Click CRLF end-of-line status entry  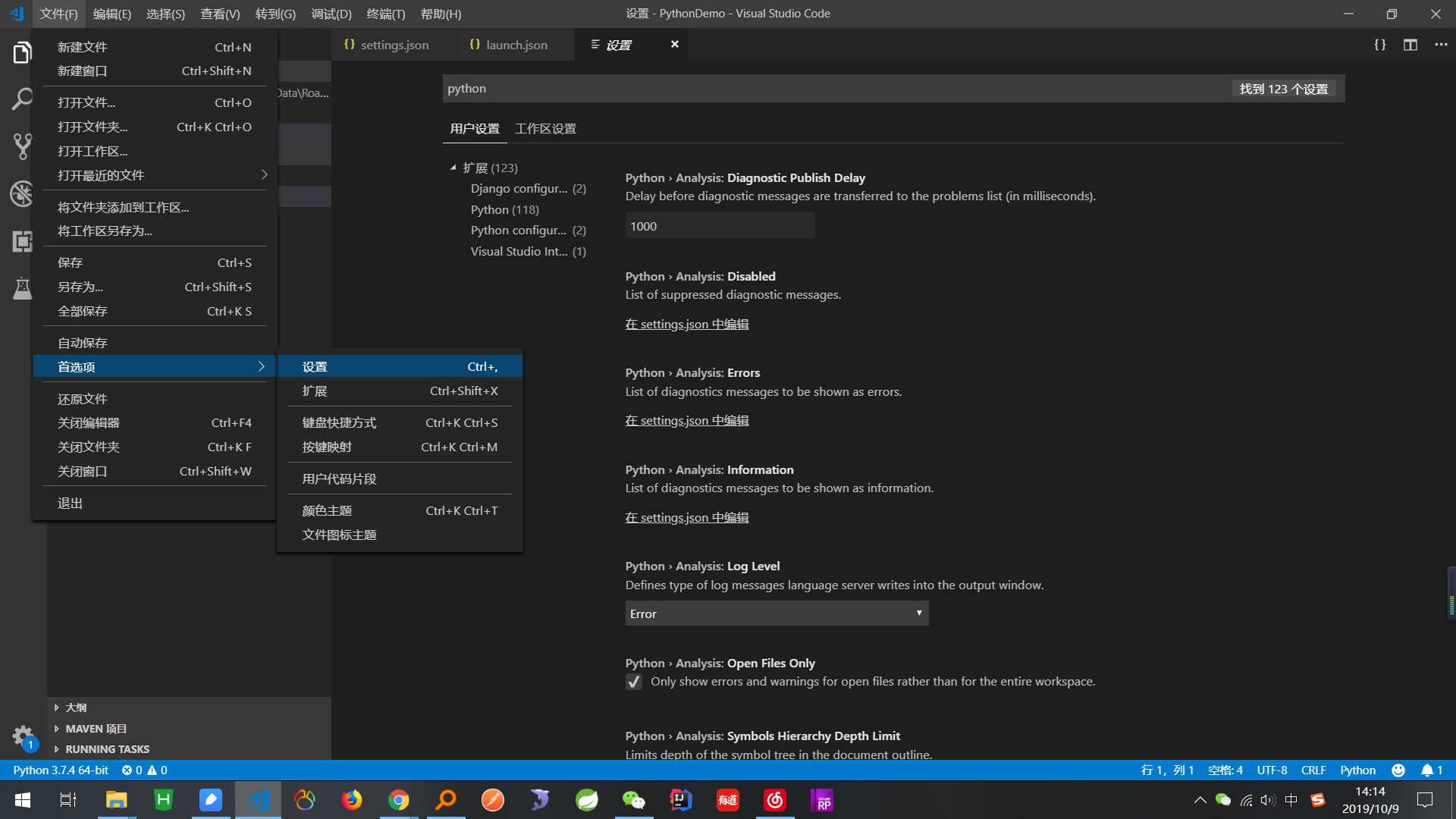click(1313, 770)
